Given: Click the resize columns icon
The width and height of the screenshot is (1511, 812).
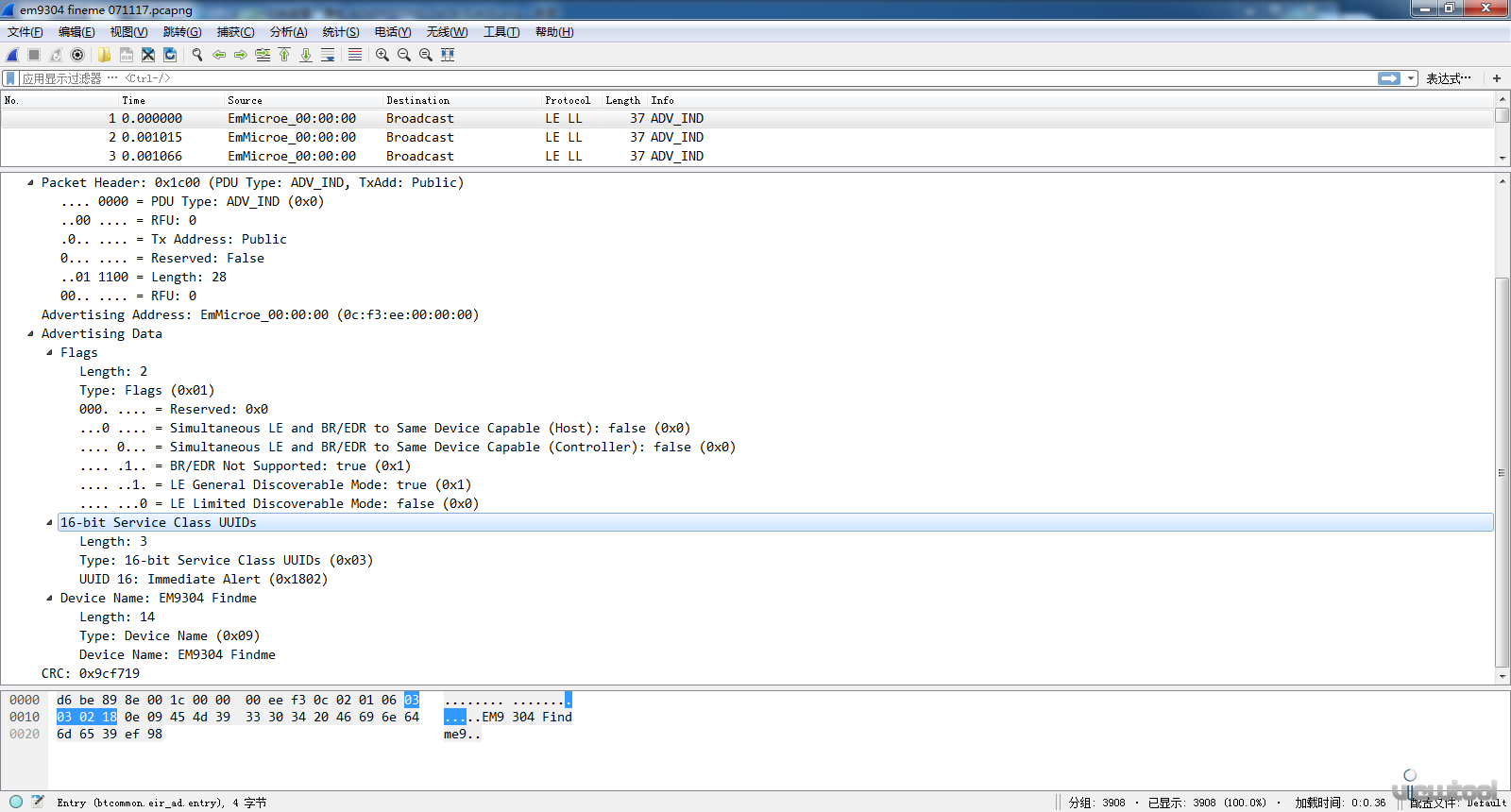Looking at the screenshot, I should pos(448,55).
